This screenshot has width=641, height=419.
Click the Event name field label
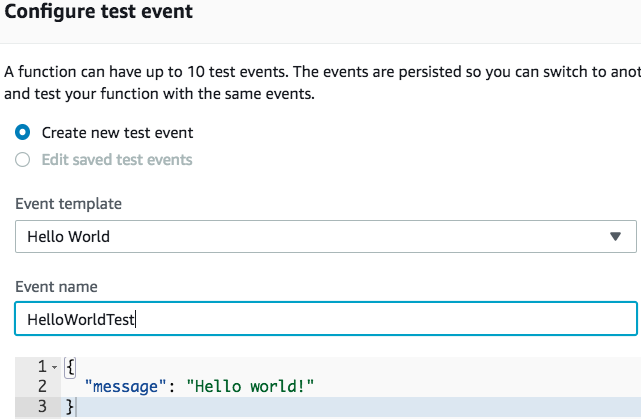coord(56,286)
